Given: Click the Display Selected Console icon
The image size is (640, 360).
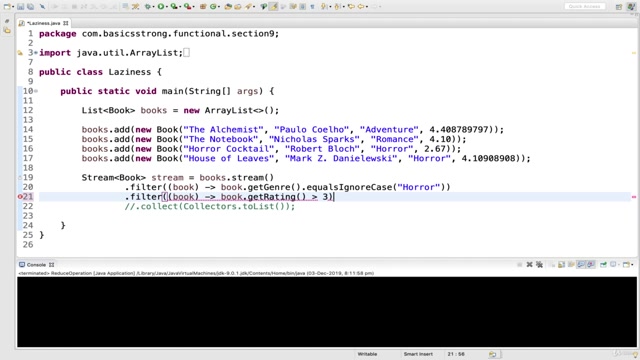Looking at the screenshot, I should 613,265.
